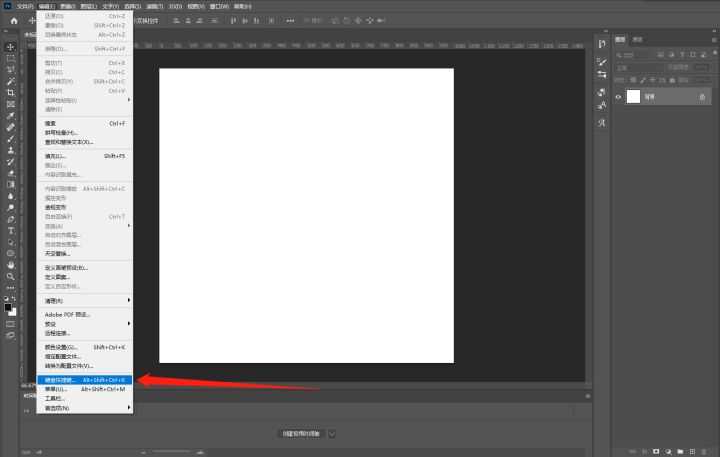The image size is (720, 457).
Task: Select the Crop tool
Action: click(x=11, y=93)
